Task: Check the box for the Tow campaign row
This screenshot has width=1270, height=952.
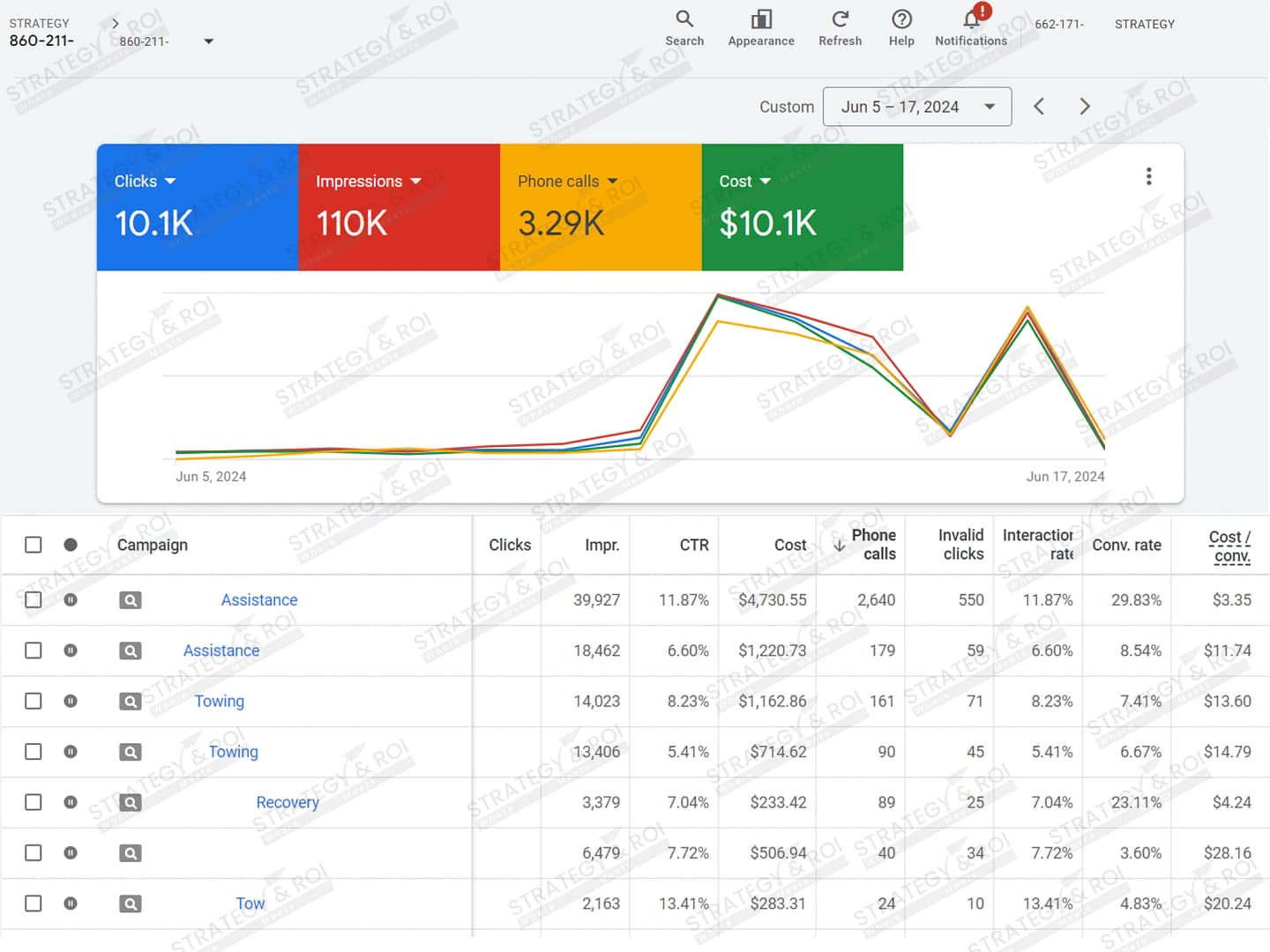Action: (x=34, y=904)
